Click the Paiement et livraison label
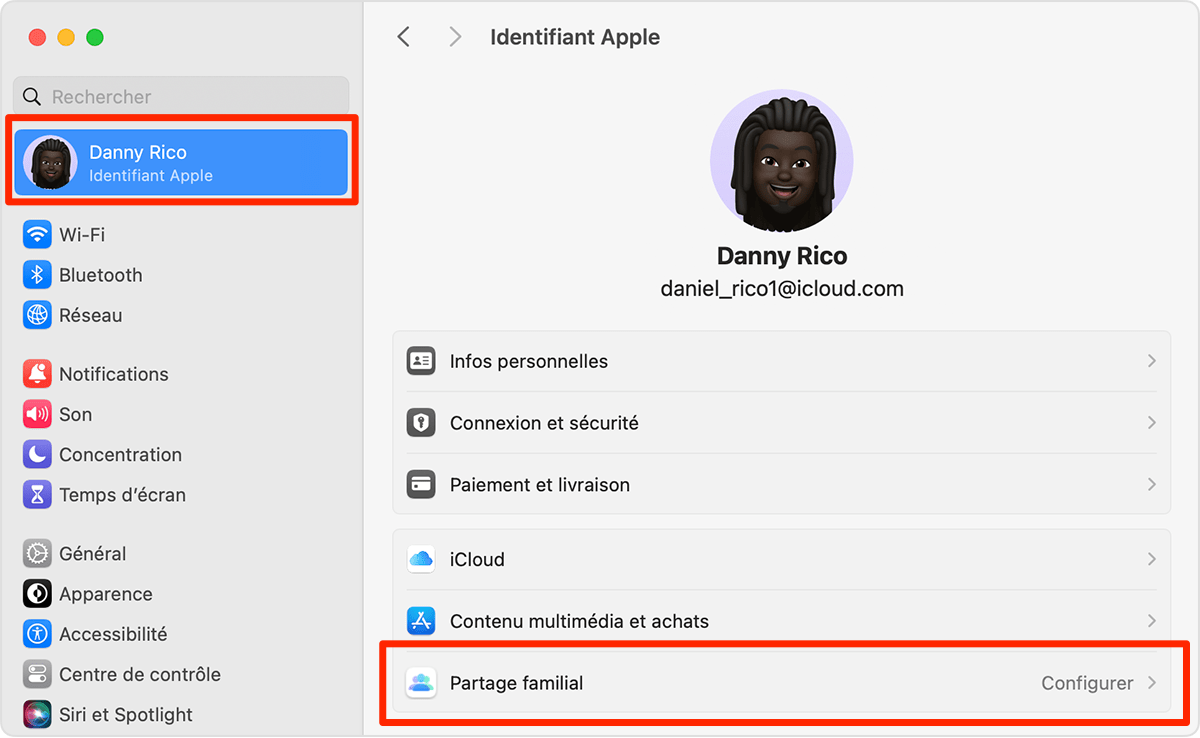 point(540,485)
